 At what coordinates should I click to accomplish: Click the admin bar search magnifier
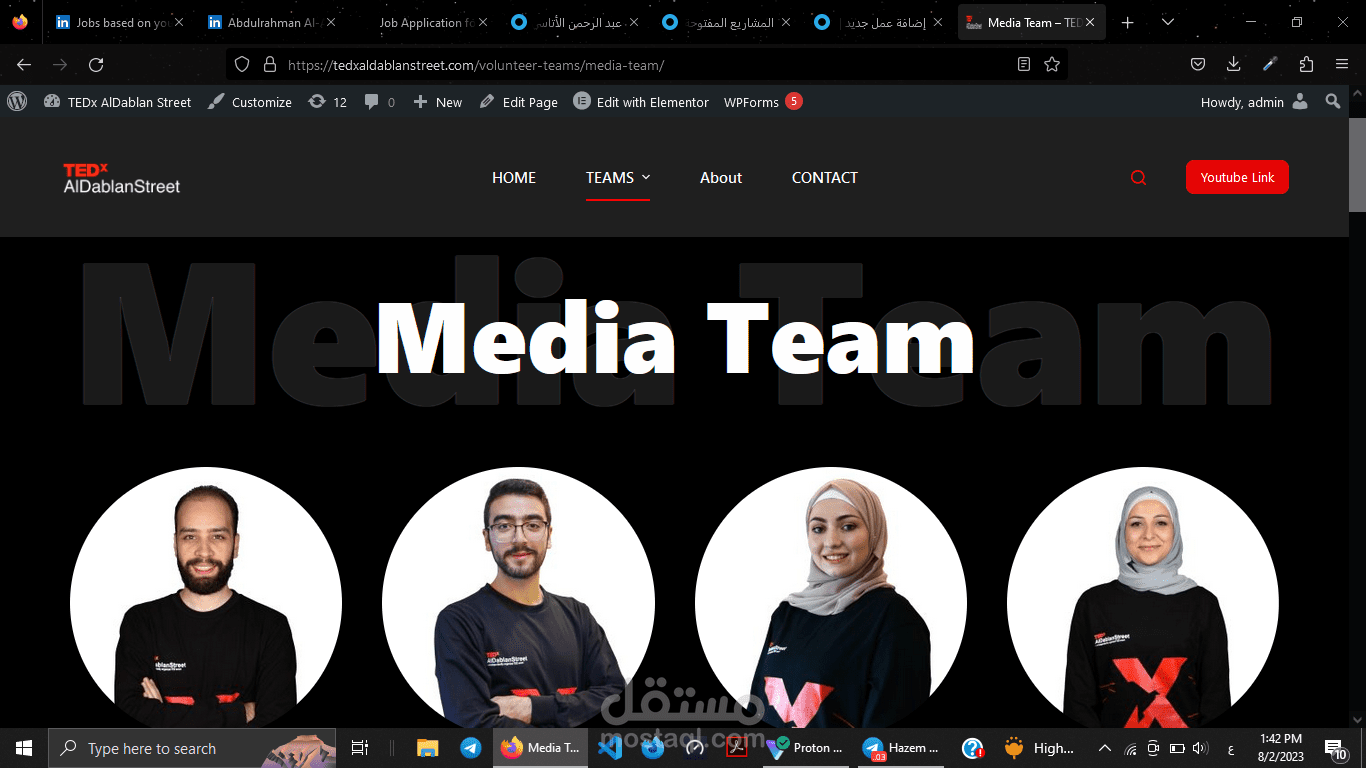pyautogui.click(x=1332, y=101)
